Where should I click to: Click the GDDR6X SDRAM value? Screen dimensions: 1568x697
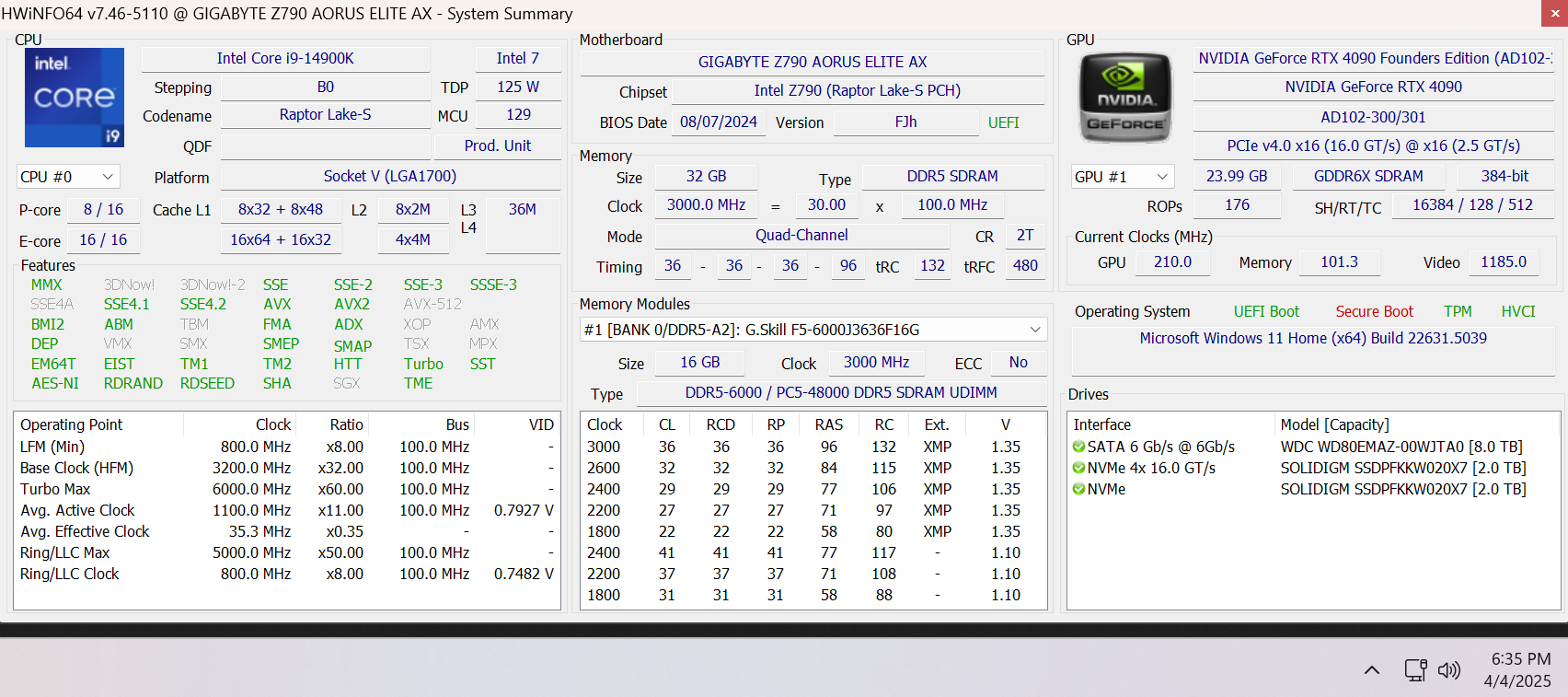coord(1368,176)
